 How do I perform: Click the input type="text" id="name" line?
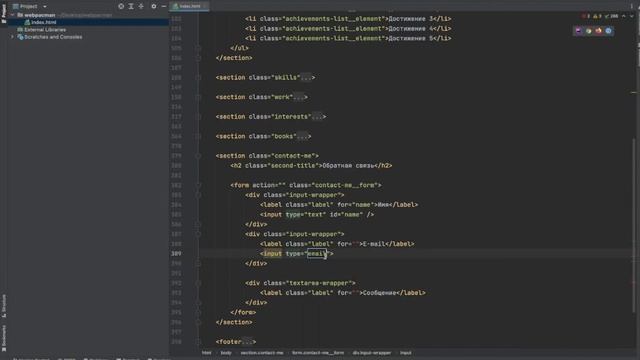317,215
